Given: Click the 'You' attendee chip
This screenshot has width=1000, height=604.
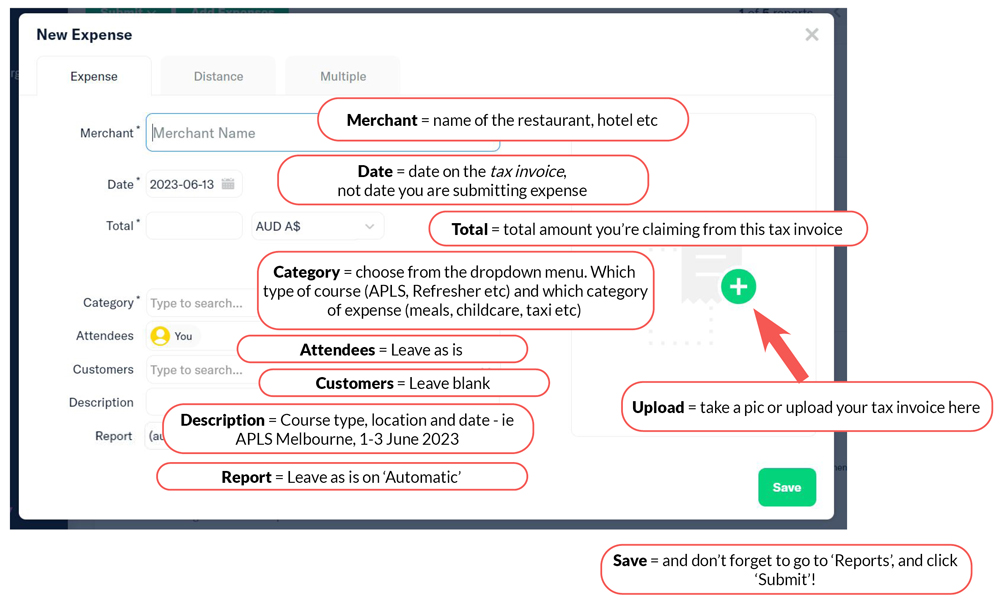Looking at the screenshot, I should (173, 336).
